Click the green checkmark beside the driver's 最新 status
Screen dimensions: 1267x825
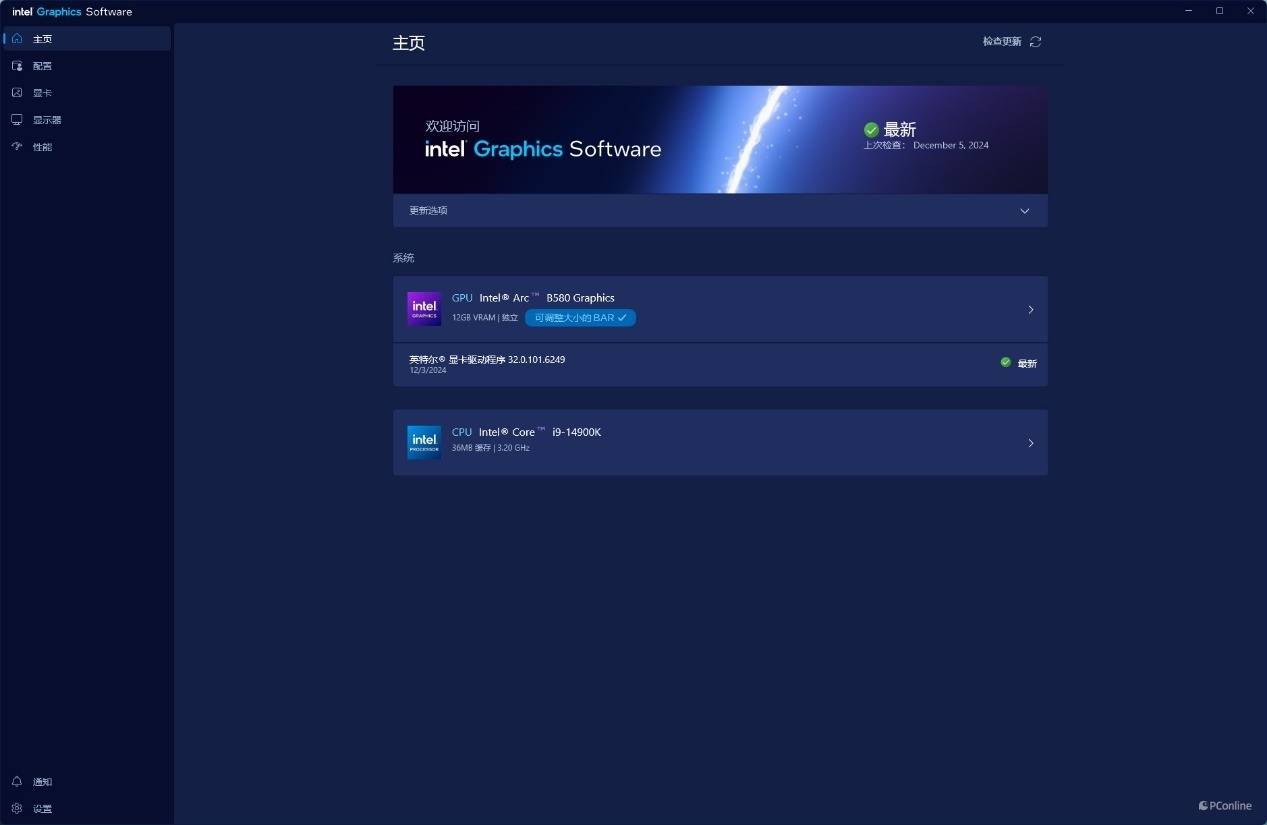[x=1006, y=363]
